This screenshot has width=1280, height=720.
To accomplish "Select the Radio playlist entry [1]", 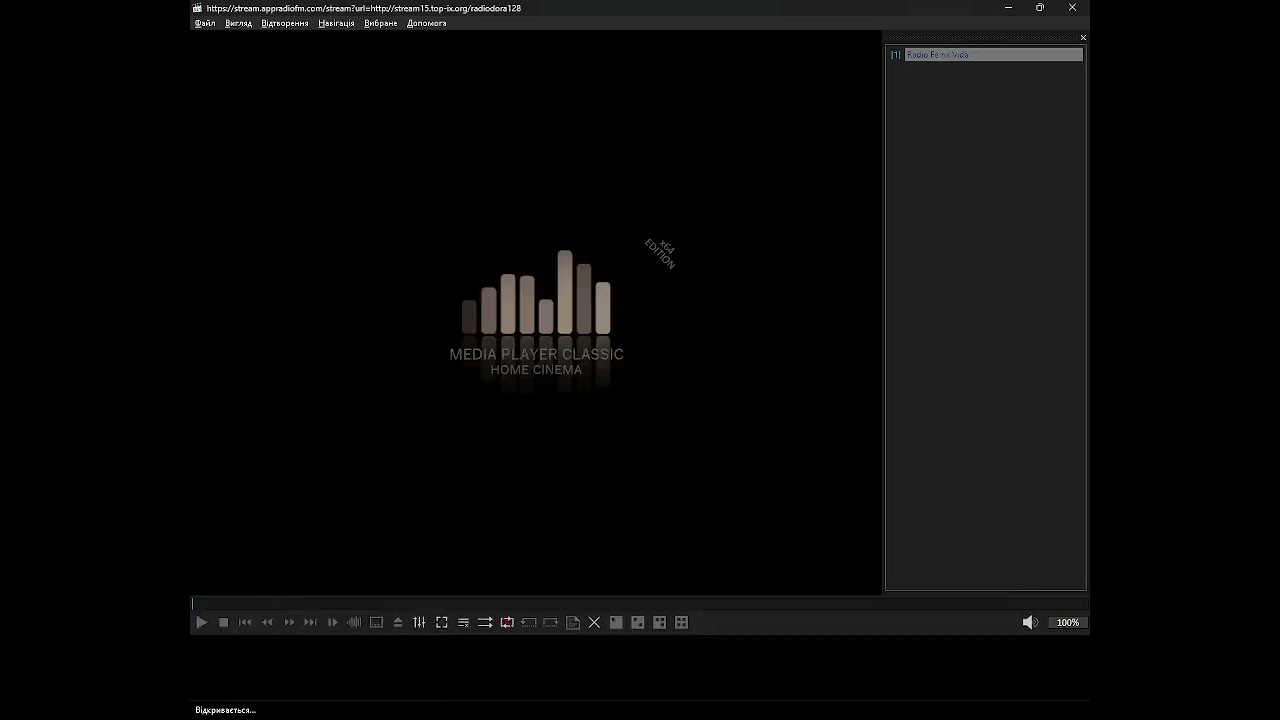I will click(986, 54).
